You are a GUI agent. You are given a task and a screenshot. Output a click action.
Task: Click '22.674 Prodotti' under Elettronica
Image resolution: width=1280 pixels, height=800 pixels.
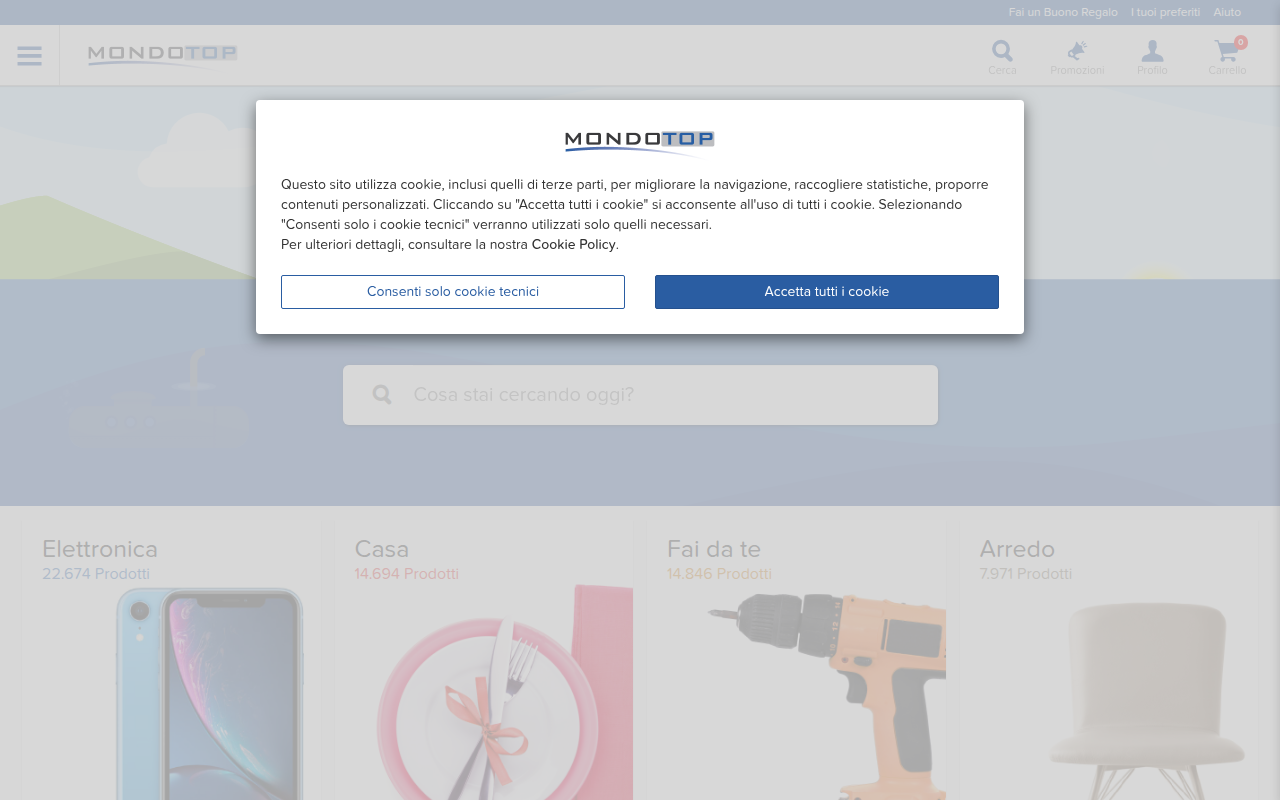96,574
